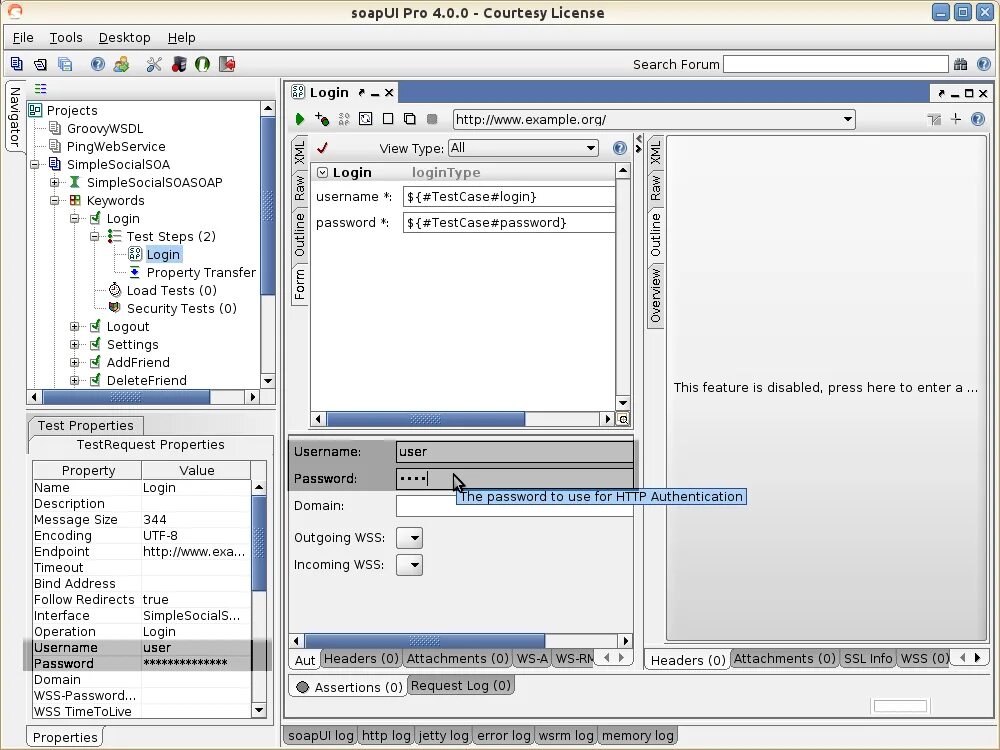The width and height of the screenshot is (1000, 750).
Task: Switch to the request Attachments (0) tab
Action: pos(457,658)
